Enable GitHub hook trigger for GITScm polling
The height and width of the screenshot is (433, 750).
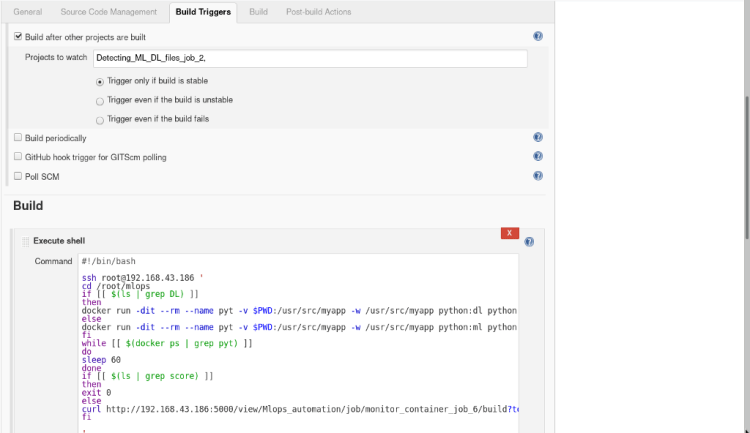coord(18,156)
